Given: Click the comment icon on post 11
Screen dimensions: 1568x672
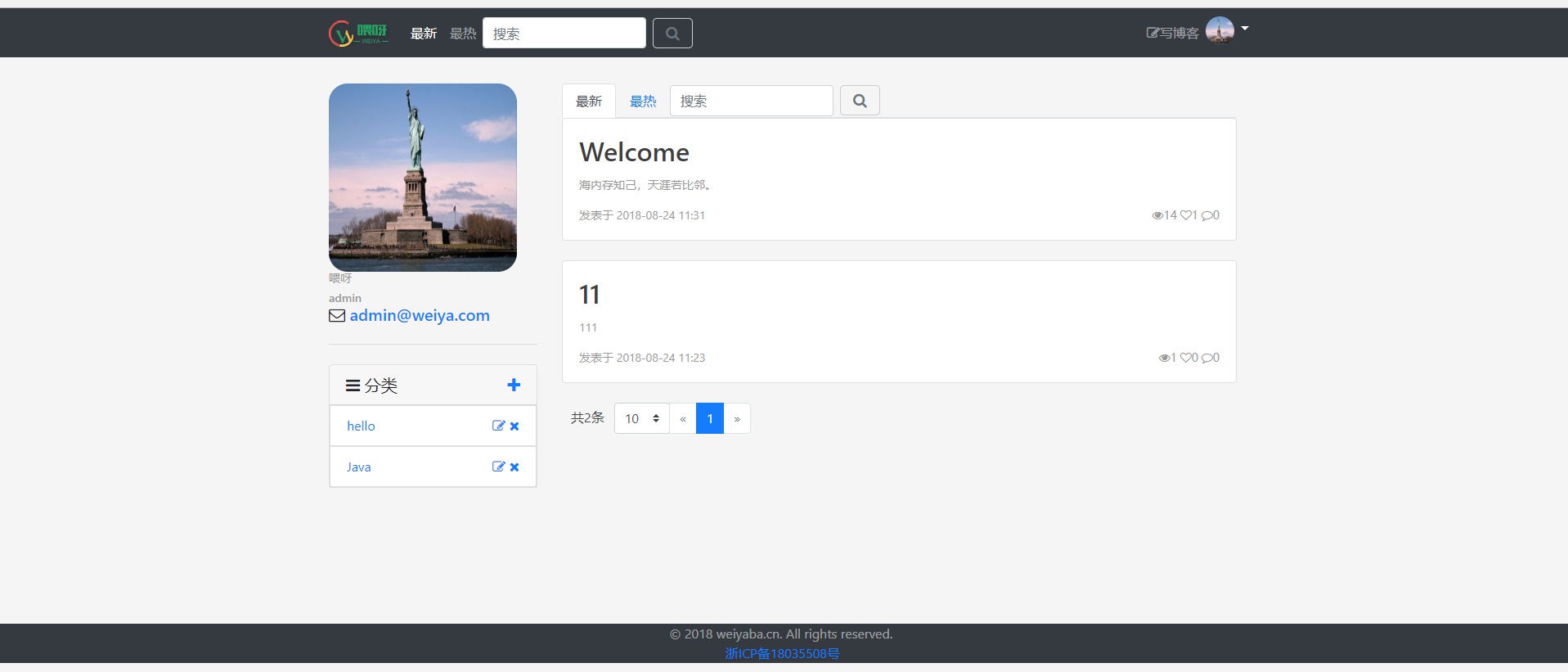Looking at the screenshot, I should (x=1207, y=359).
